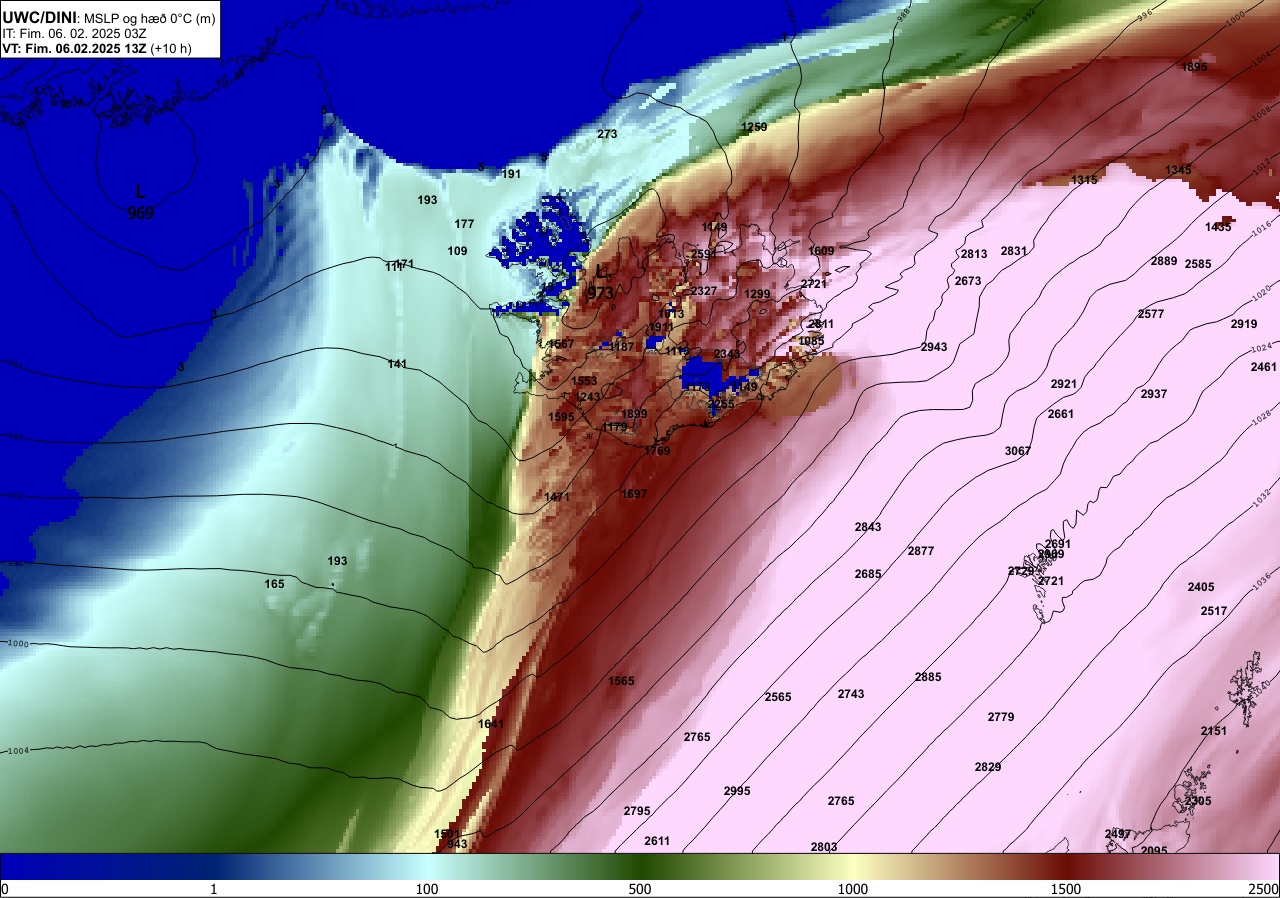This screenshot has width=1280, height=898.
Task: Click the map value 1697
Action: tap(634, 494)
